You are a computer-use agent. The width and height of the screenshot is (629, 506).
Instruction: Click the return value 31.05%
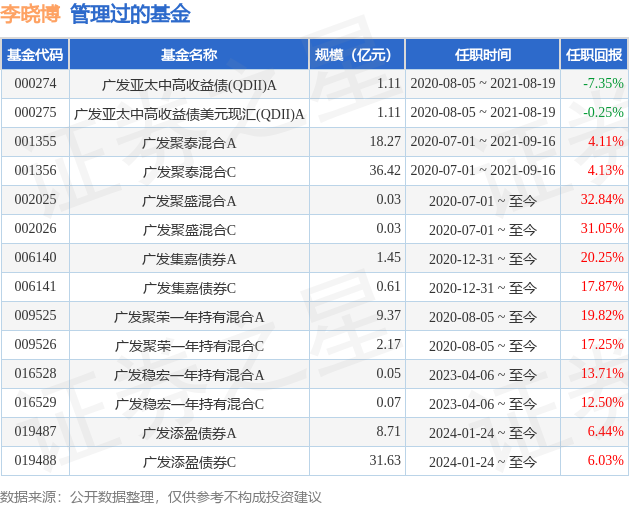click(602, 228)
